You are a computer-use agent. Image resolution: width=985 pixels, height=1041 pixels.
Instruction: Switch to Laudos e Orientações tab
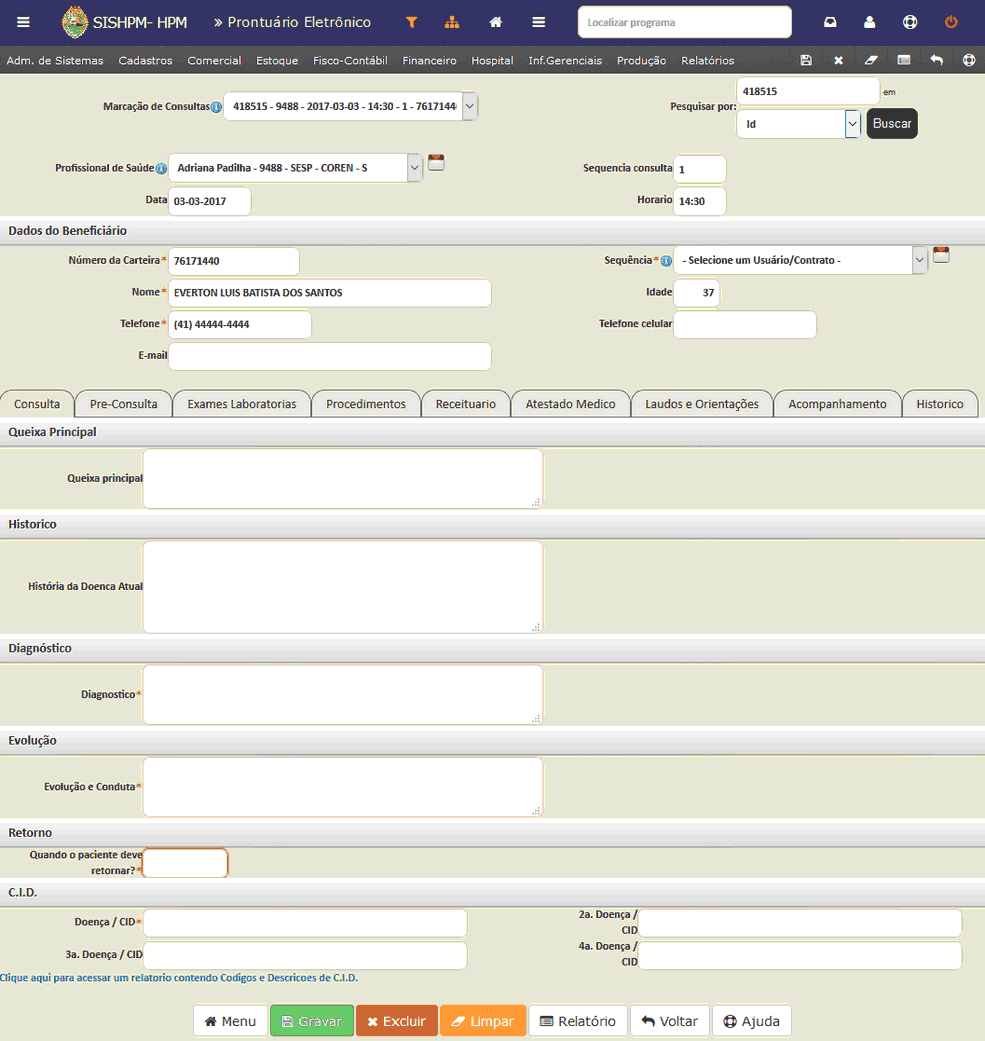tap(702, 404)
